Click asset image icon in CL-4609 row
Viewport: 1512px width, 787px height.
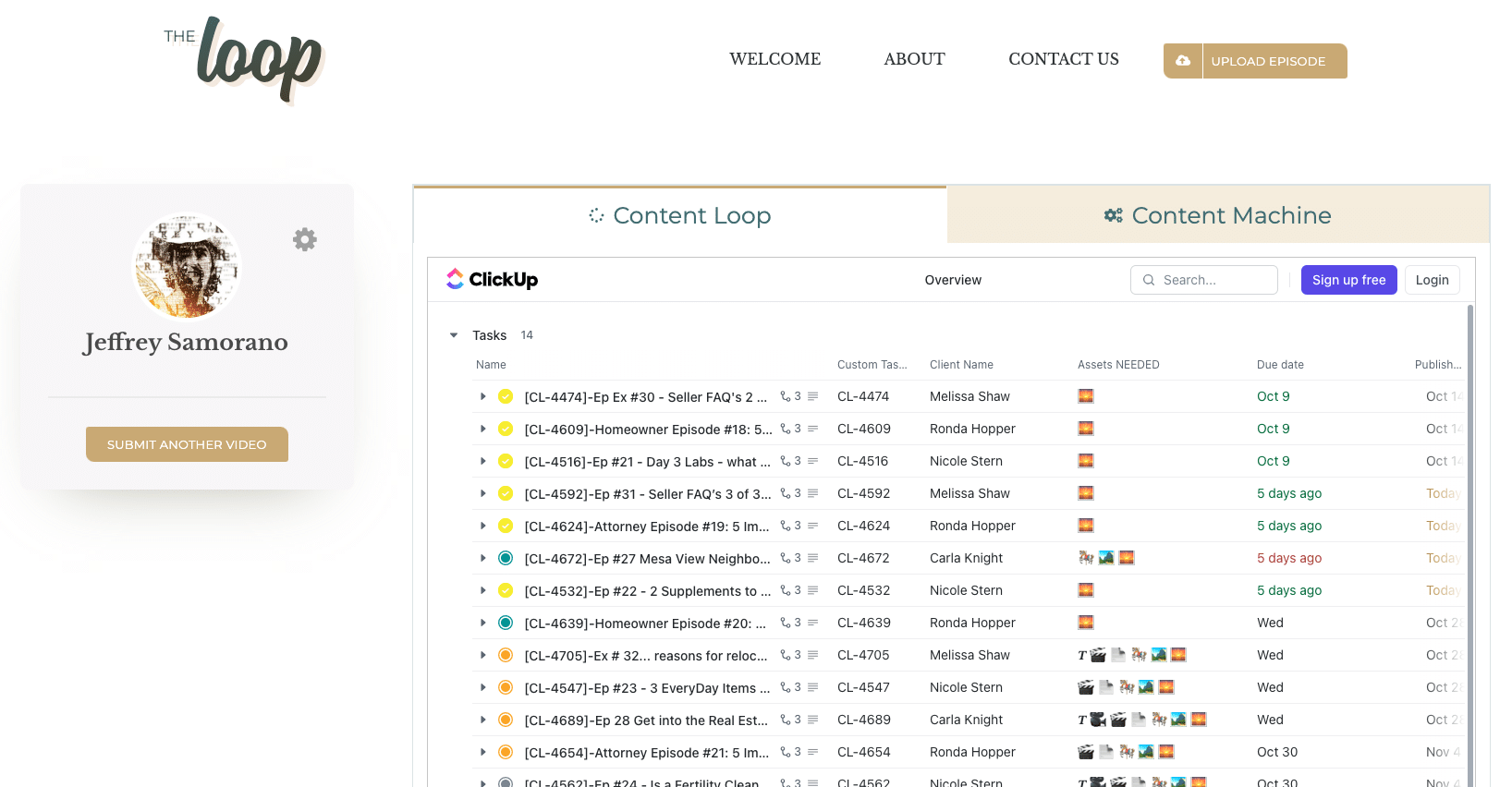(x=1086, y=429)
